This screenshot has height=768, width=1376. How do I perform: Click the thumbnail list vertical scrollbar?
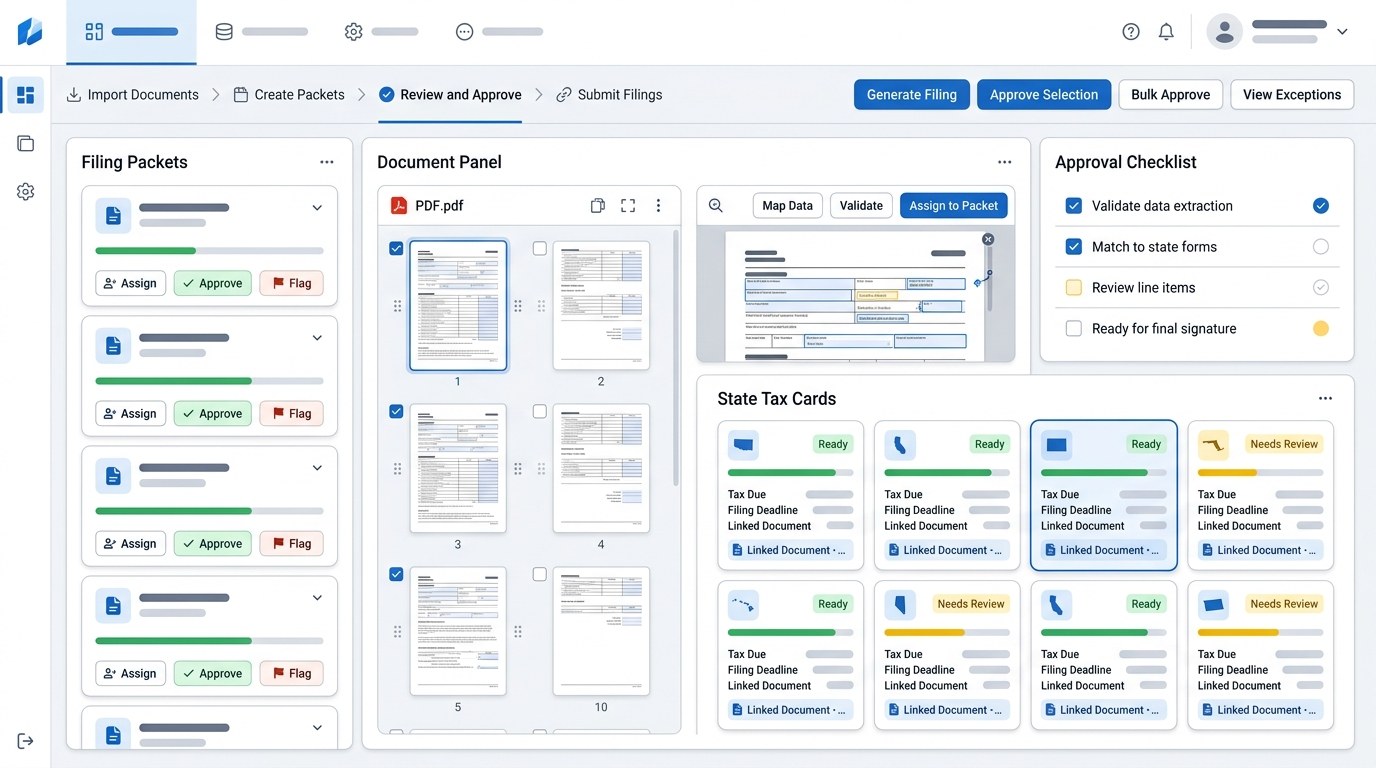pos(676,358)
